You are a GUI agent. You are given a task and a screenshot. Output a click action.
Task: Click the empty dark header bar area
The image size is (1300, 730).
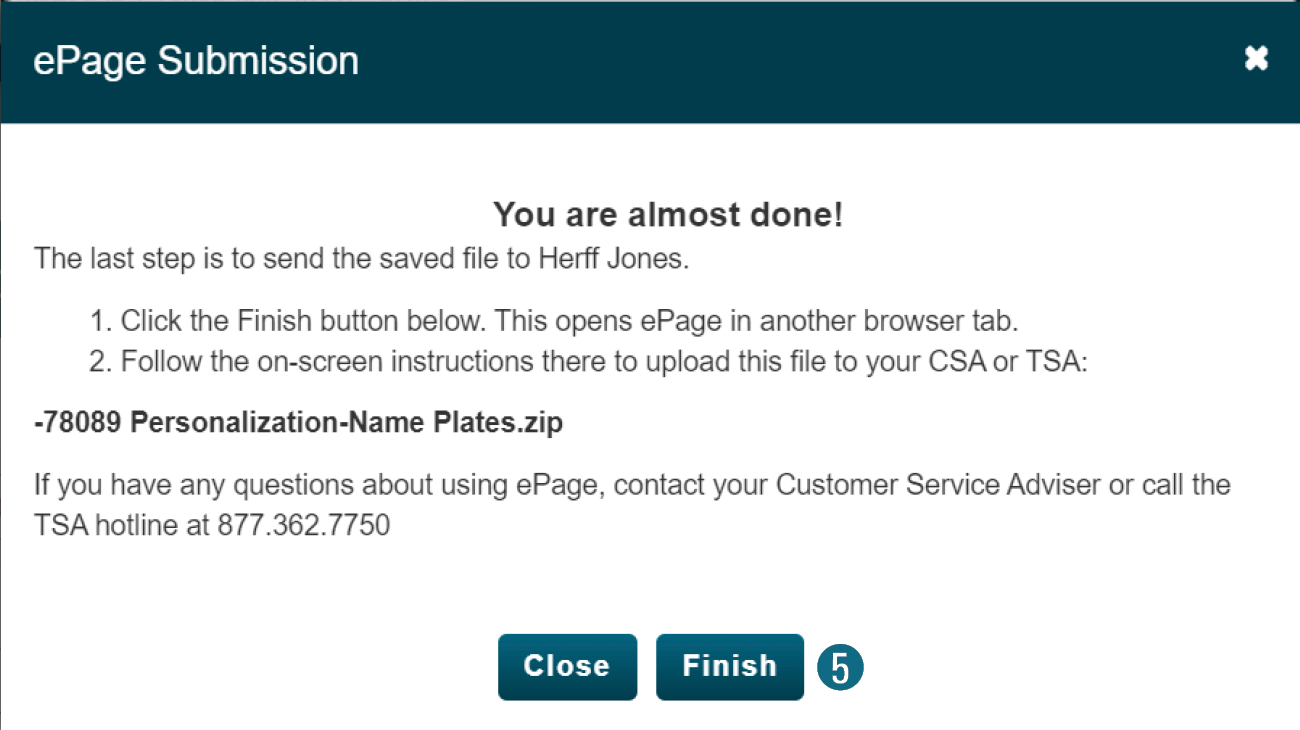tap(800, 60)
